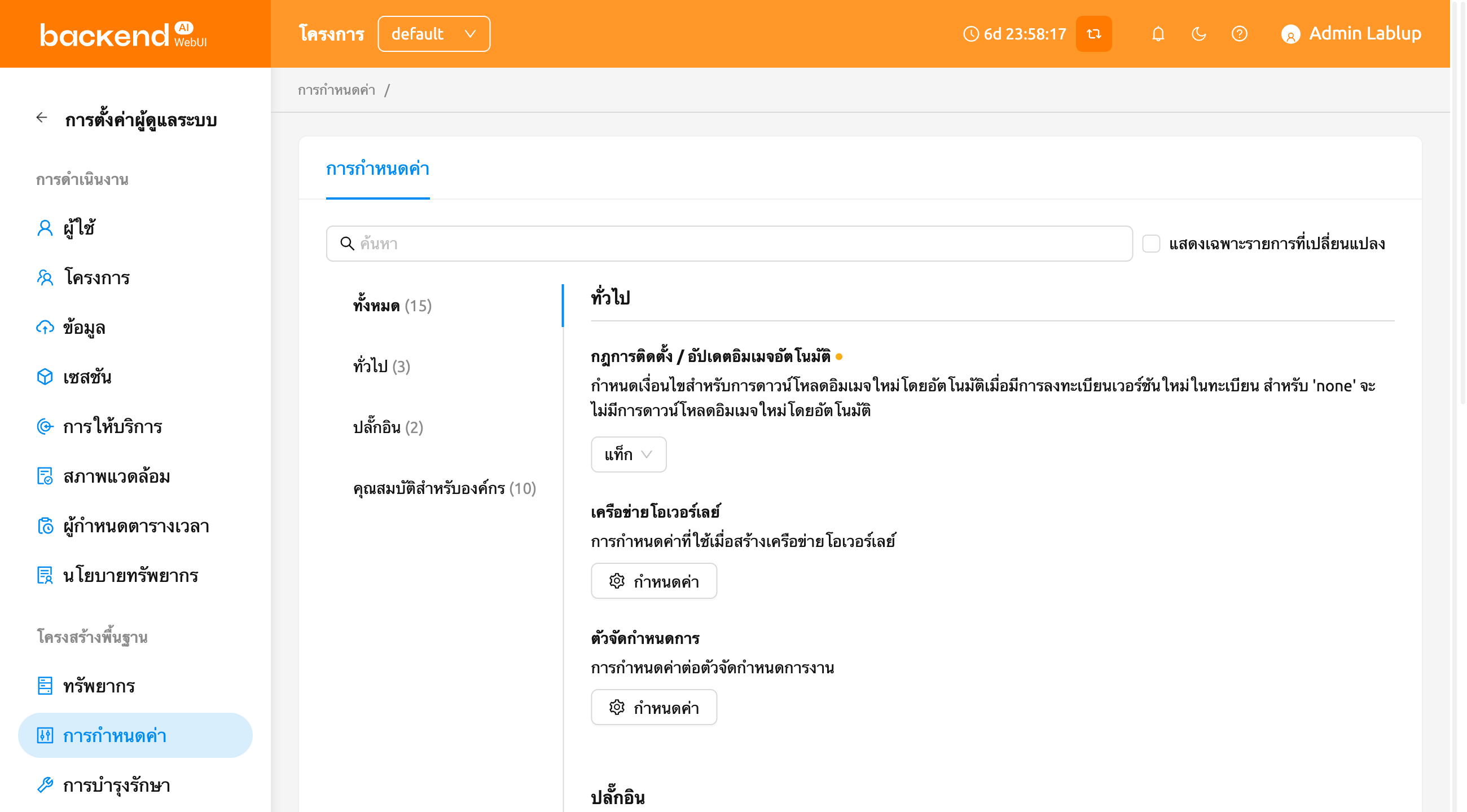
Task: Expand the แท็ก image rule dropdown
Action: pyautogui.click(x=628, y=454)
